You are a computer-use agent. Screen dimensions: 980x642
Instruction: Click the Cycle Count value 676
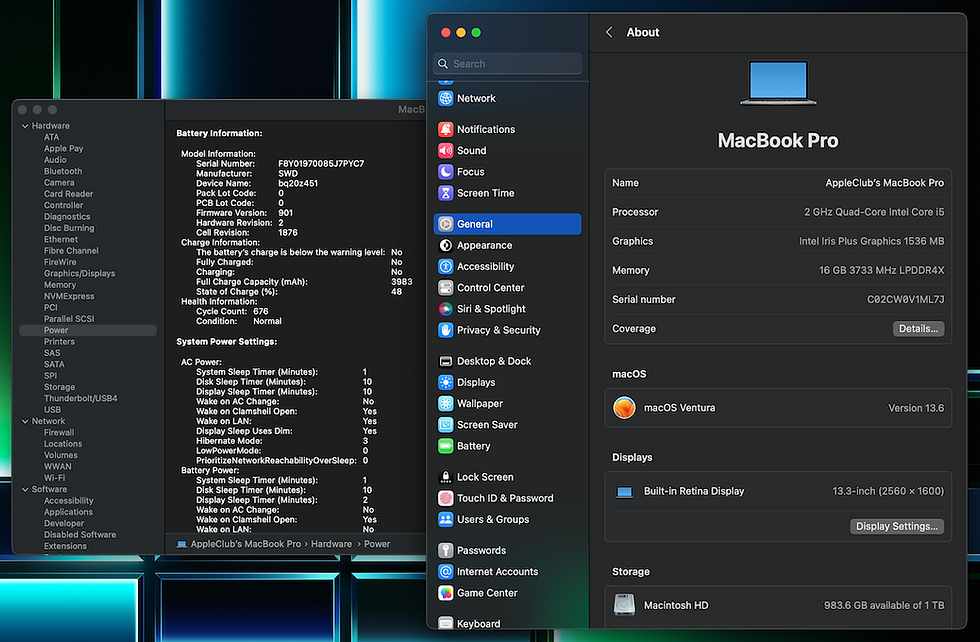261,311
